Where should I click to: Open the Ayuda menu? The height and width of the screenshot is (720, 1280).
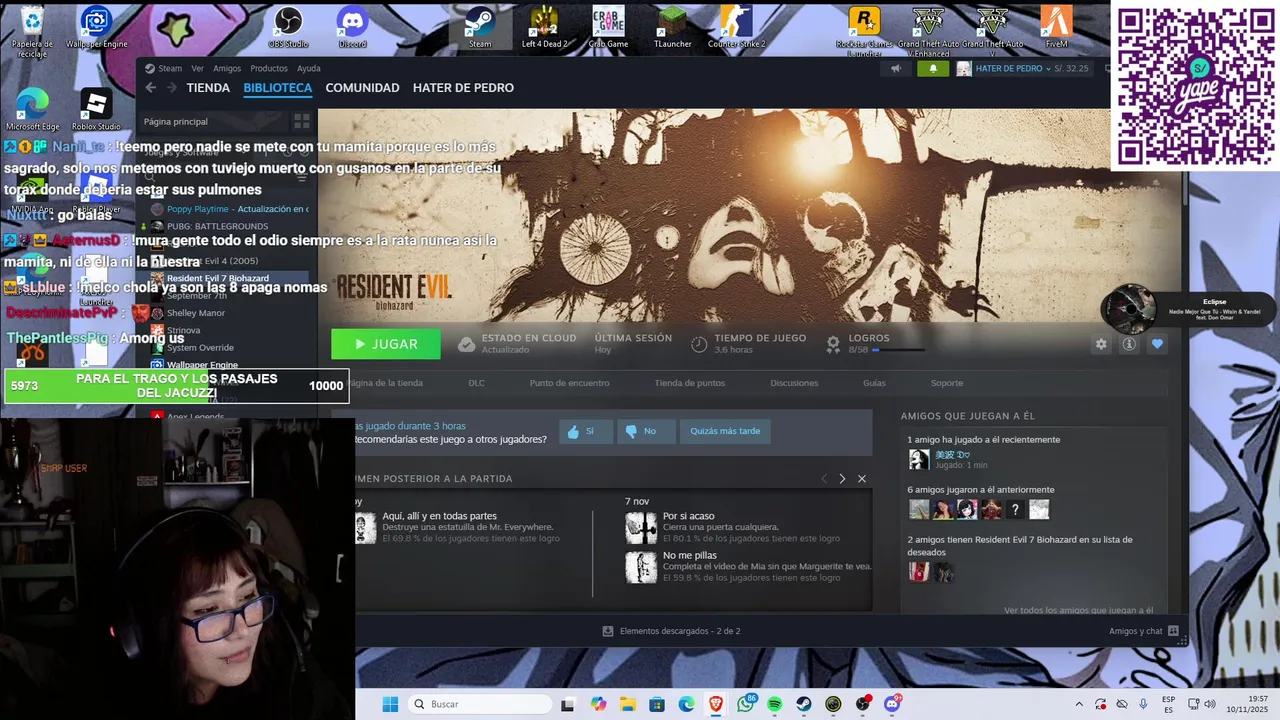pos(309,68)
